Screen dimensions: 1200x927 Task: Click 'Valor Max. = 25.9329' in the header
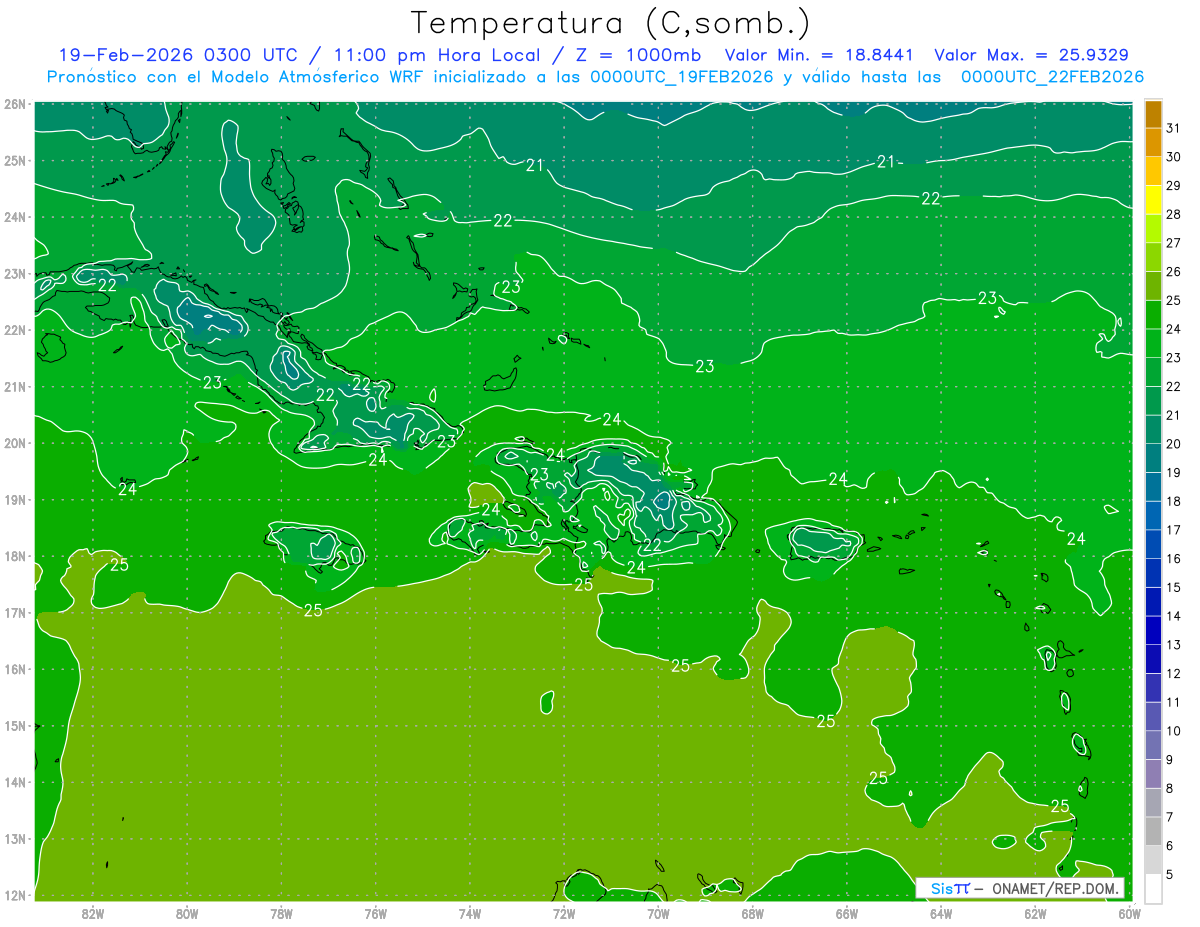(1032, 55)
